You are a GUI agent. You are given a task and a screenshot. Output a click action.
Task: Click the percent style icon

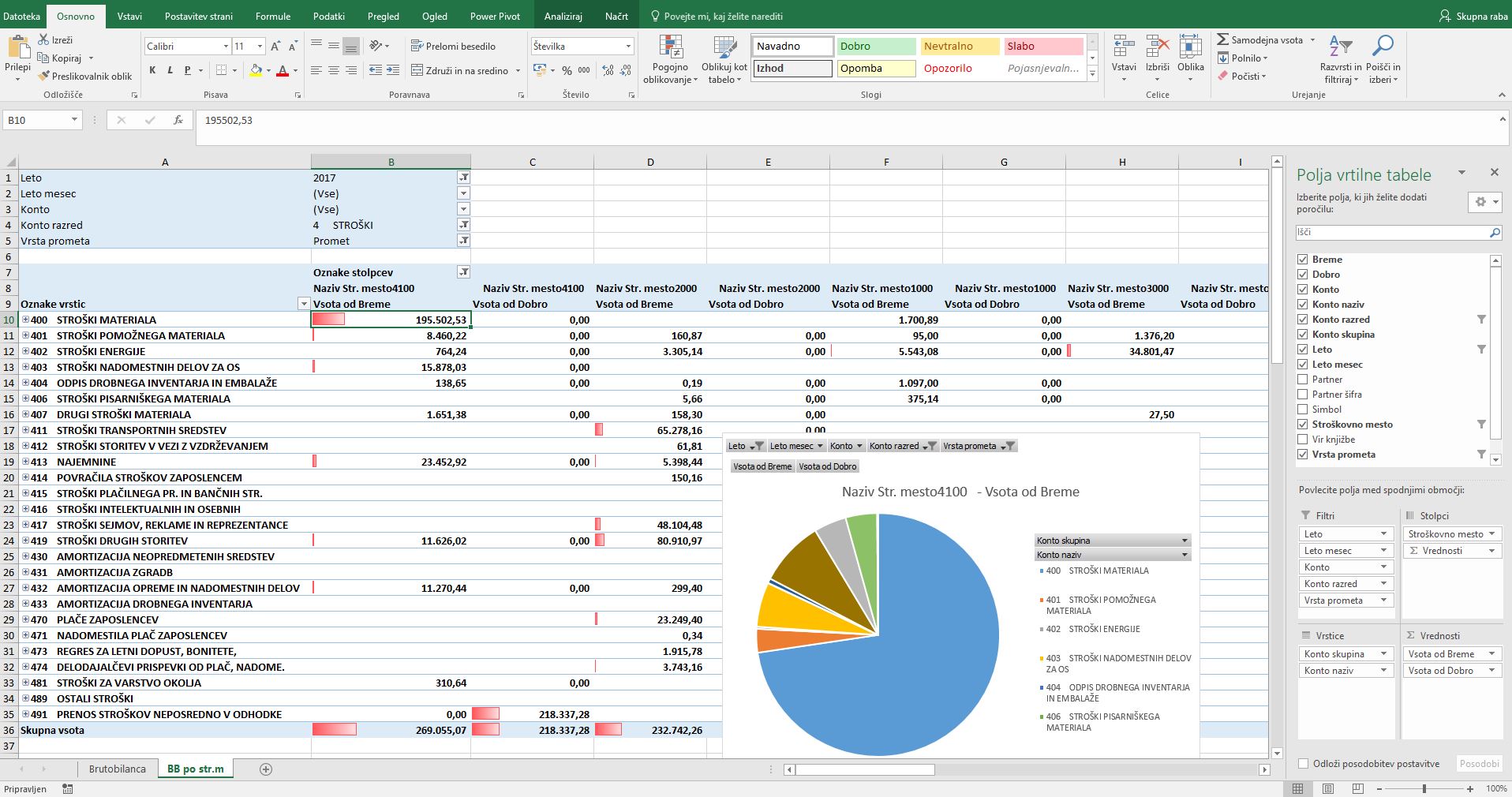[x=567, y=70]
